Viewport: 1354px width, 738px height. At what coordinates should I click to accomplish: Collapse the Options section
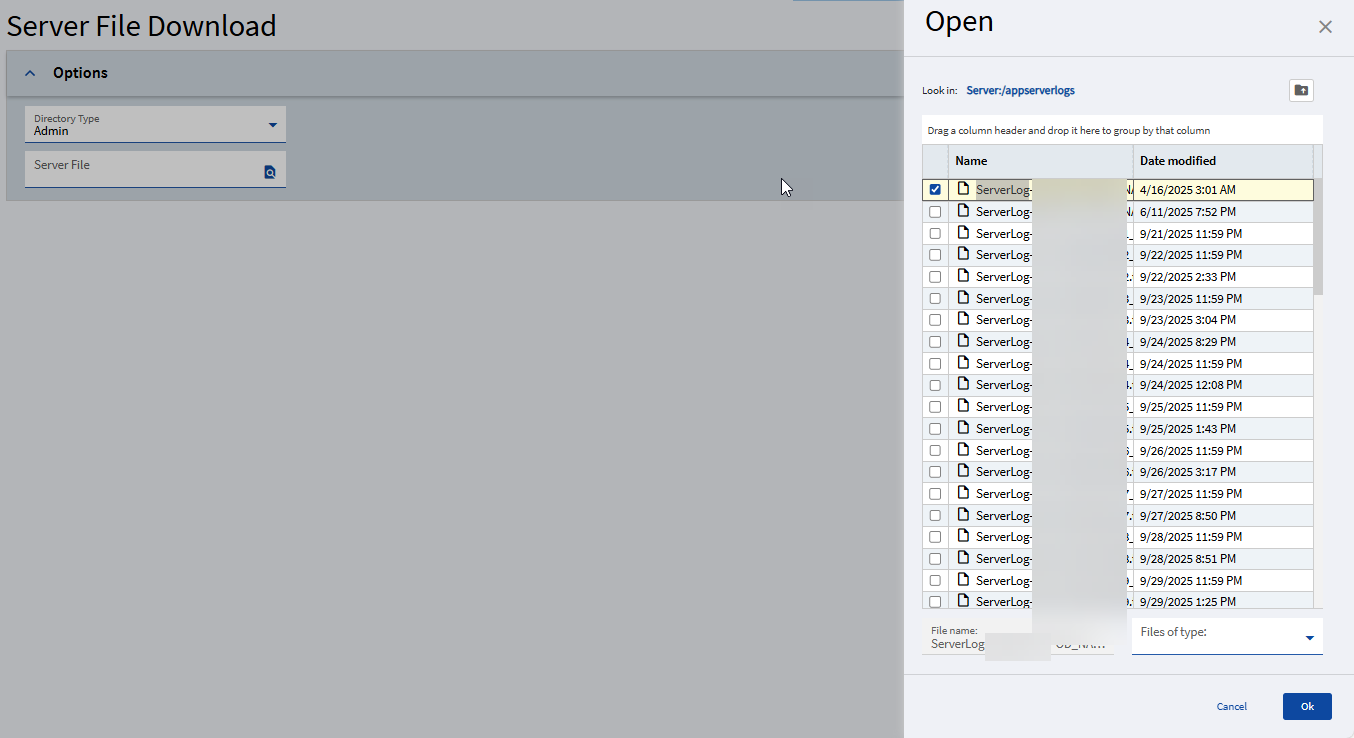point(30,73)
